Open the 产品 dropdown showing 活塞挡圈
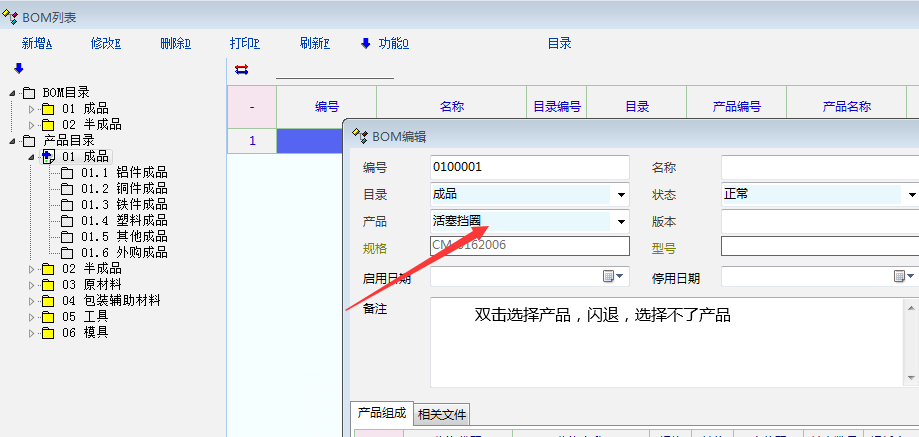The image size is (919, 437). pyautogui.click(x=621, y=222)
